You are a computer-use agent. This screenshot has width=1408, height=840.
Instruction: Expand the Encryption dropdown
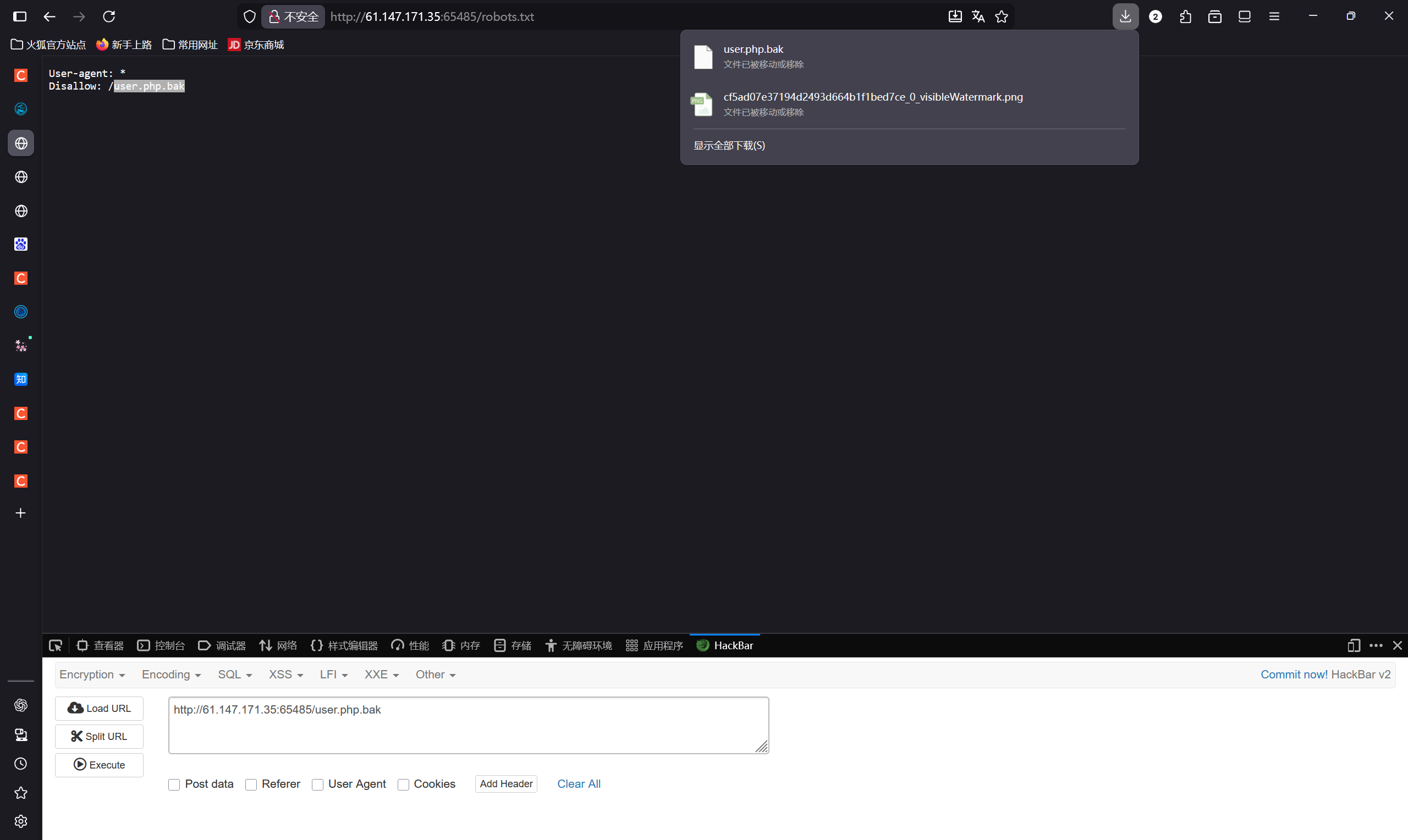click(92, 675)
